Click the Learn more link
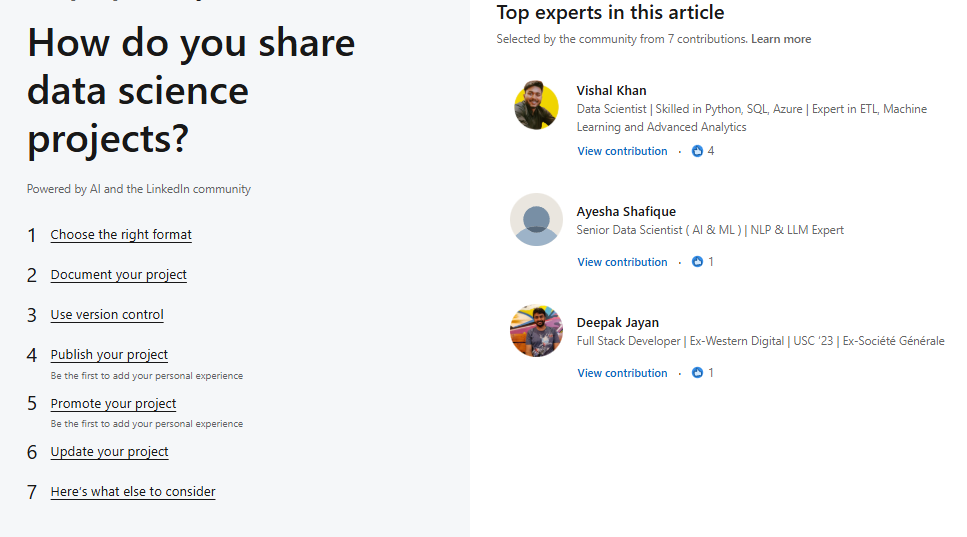Viewport: 967px width, 537px height. [x=781, y=39]
